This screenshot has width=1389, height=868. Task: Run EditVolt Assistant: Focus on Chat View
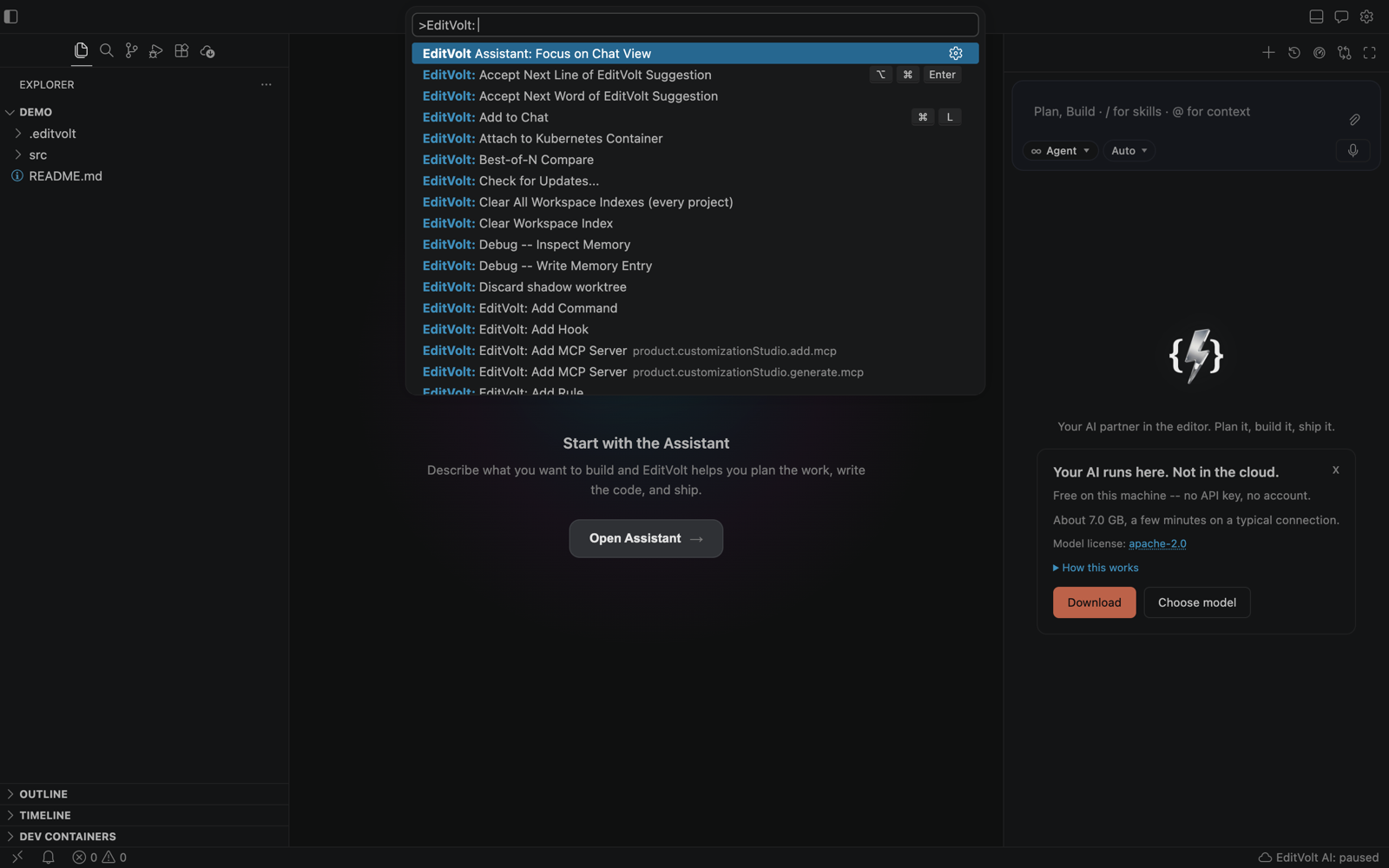[695, 53]
